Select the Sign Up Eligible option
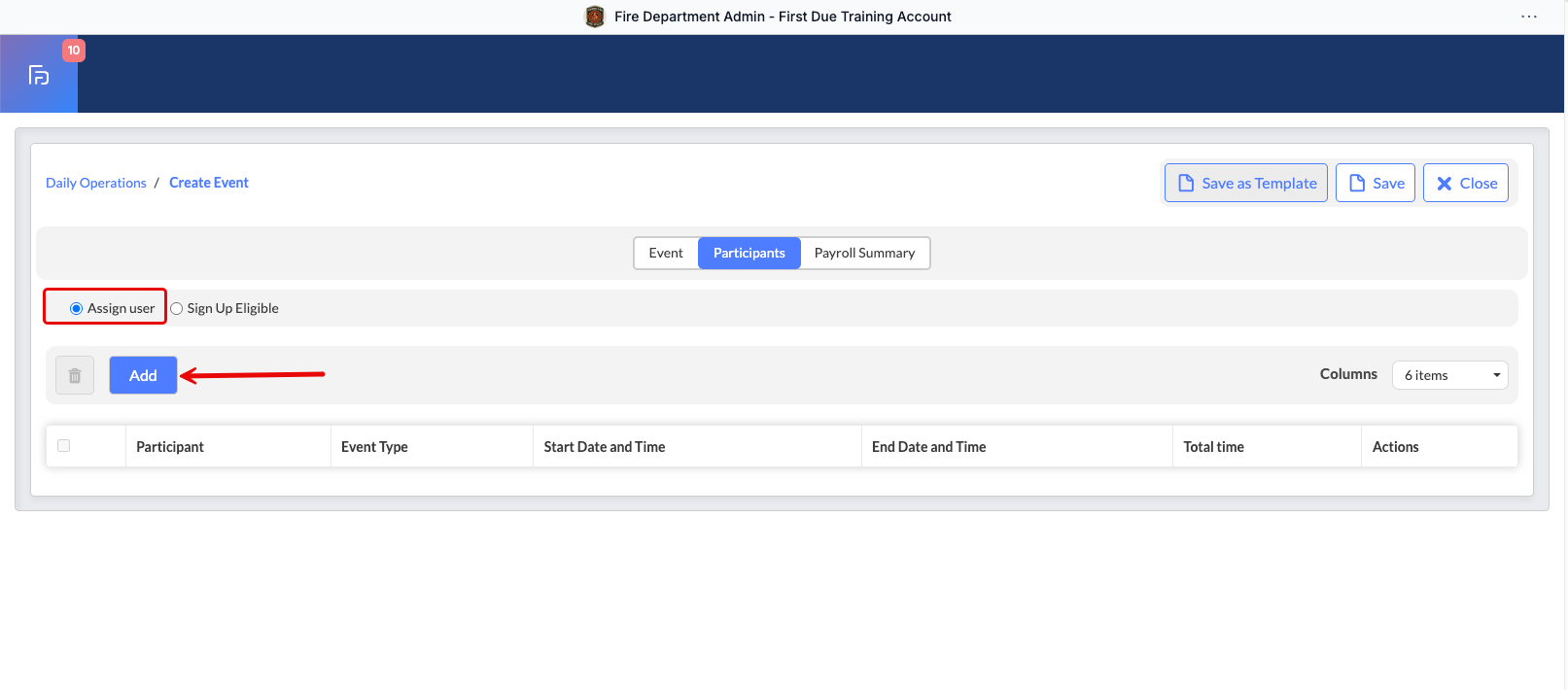 [177, 308]
